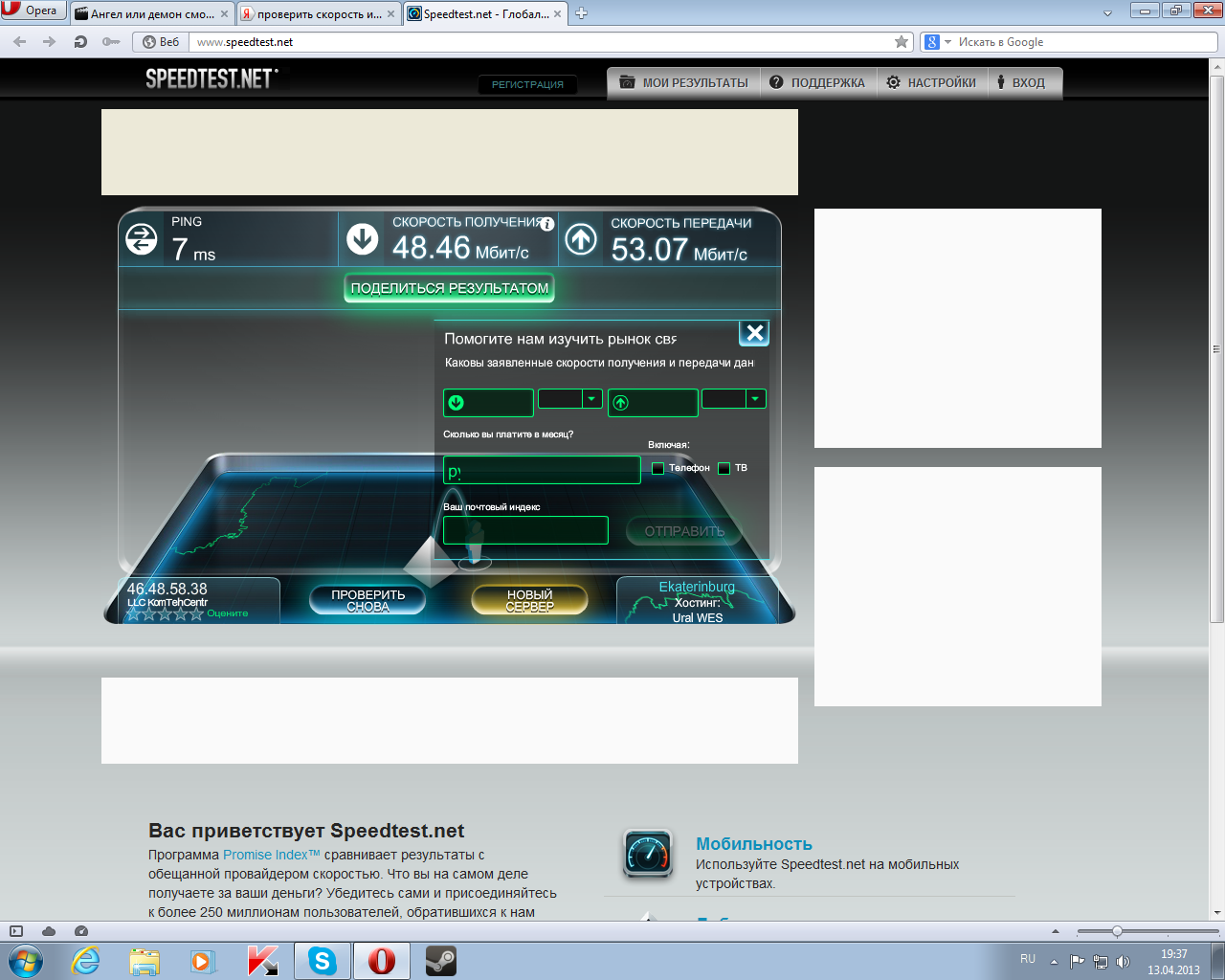The width and height of the screenshot is (1225, 980).
Task: Open the Opera Link cloud icon
Action: point(49,931)
